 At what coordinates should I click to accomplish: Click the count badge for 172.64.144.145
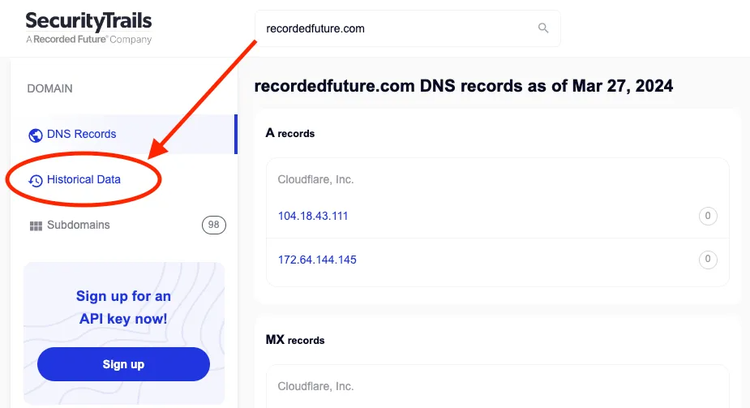click(x=708, y=260)
